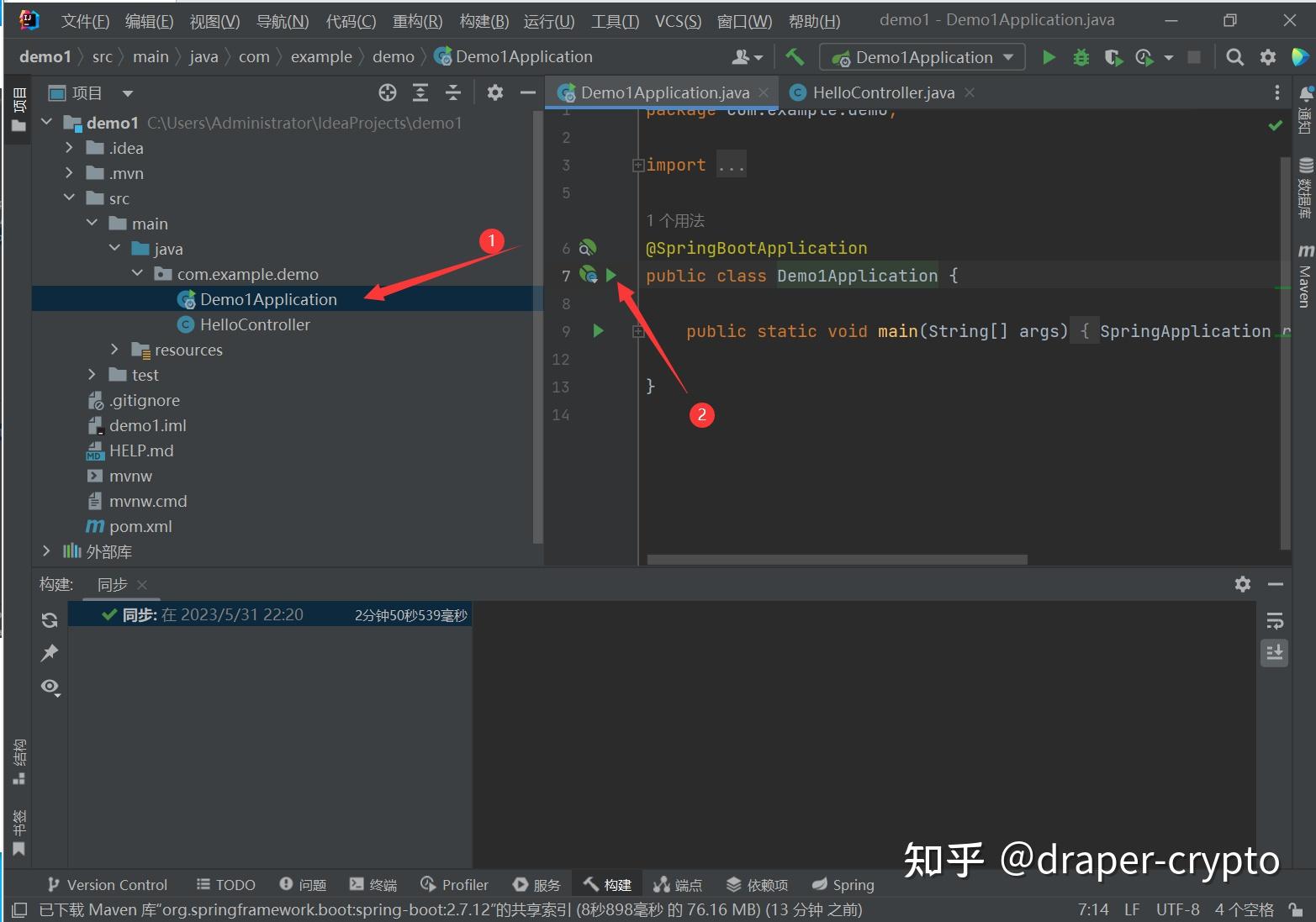
Task: Pin the build tab with the pin icon
Action: pyautogui.click(x=50, y=653)
